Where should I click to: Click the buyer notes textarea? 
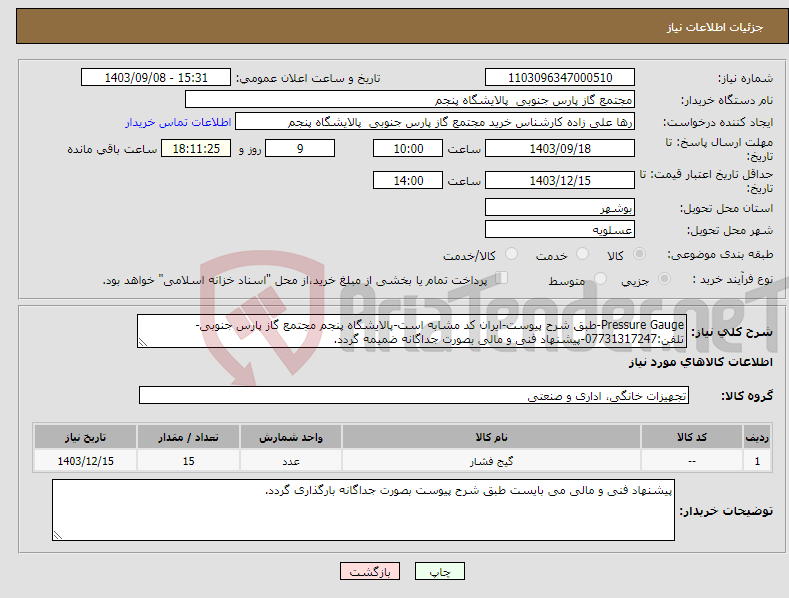(x=363, y=510)
